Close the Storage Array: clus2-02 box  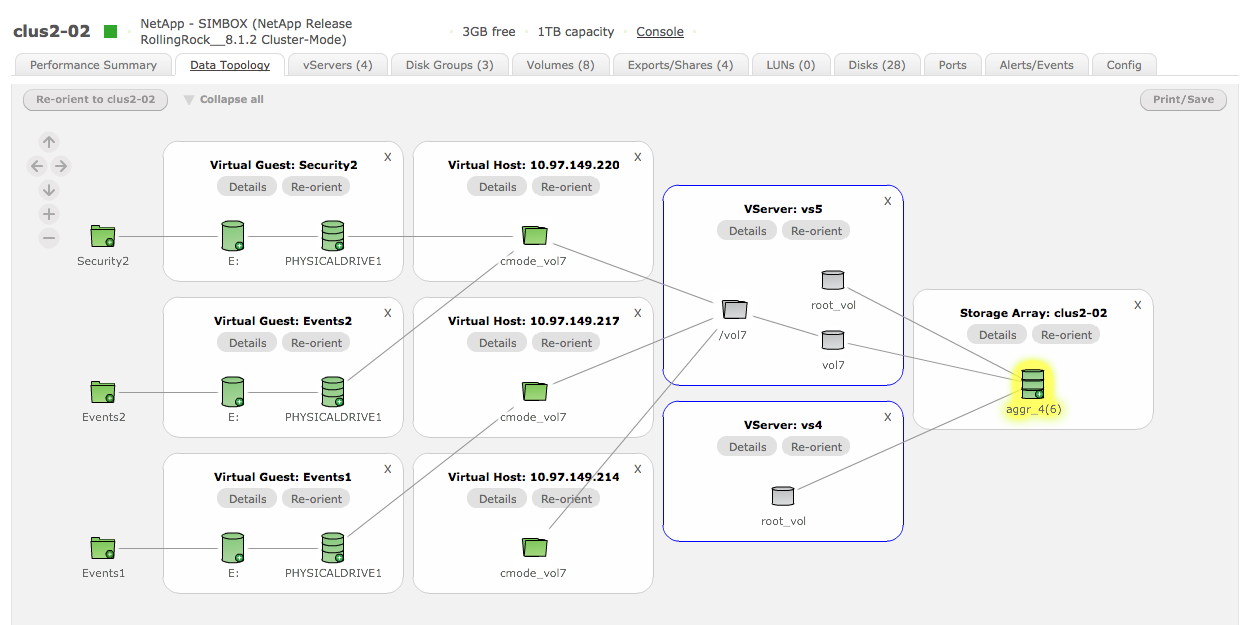1138,305
